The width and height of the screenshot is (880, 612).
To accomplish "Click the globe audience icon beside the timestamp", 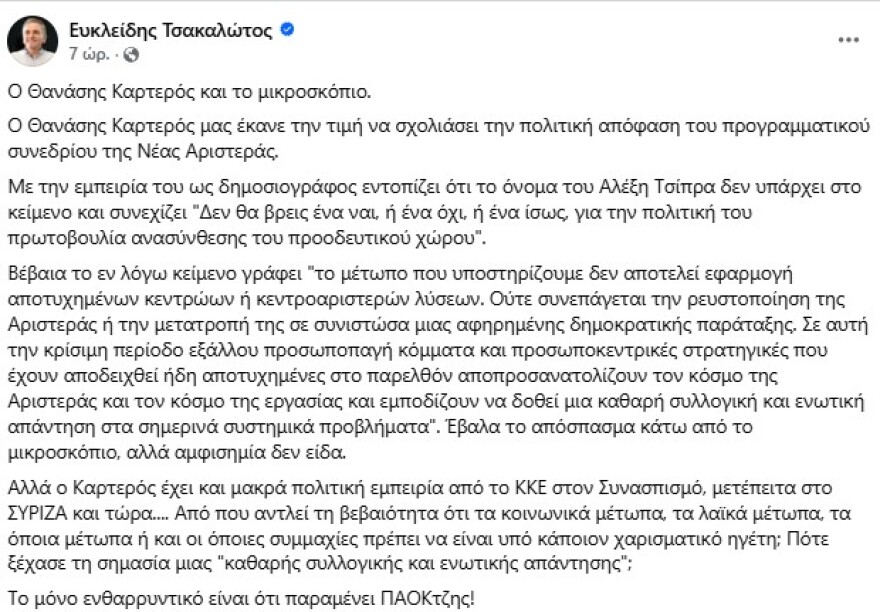I will coord(133,52).
